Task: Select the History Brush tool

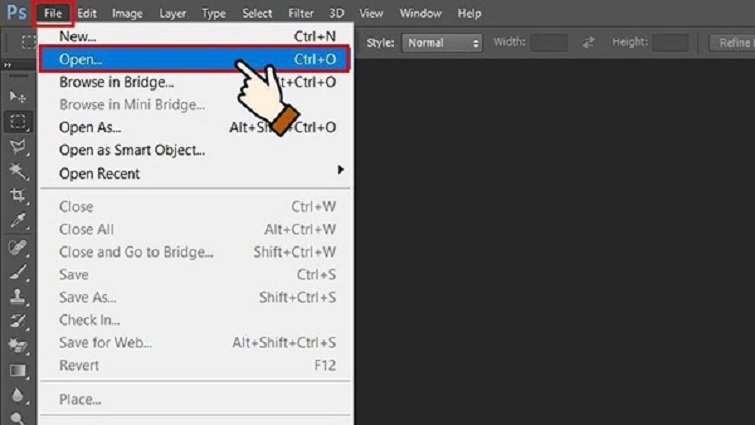Action: pos(18,321)
